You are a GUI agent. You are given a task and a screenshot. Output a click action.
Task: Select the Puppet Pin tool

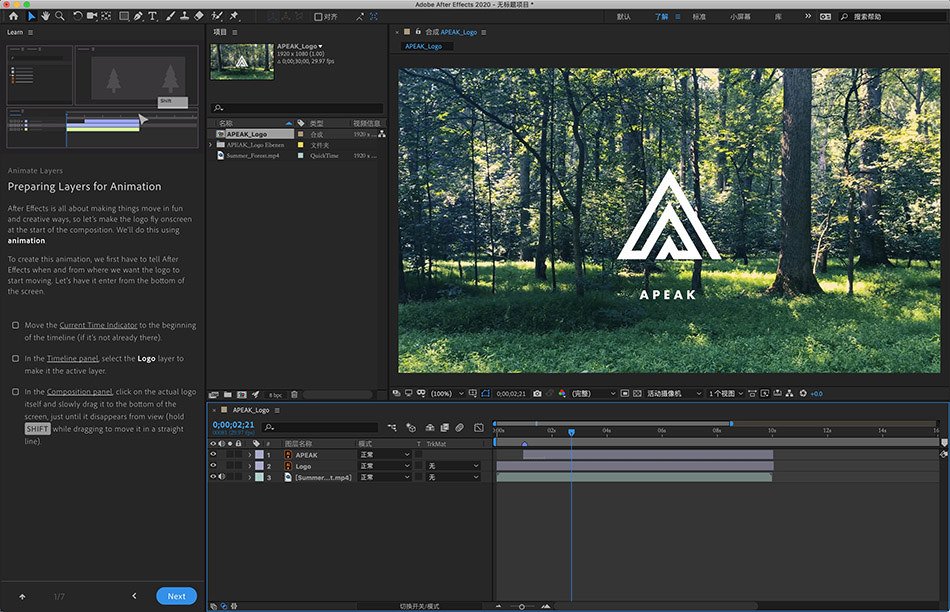[x=234, y=16]
